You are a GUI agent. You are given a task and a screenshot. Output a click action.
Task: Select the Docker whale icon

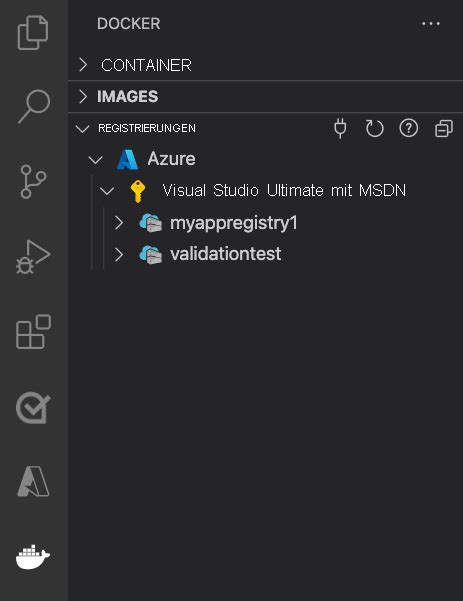click(33, 557)
